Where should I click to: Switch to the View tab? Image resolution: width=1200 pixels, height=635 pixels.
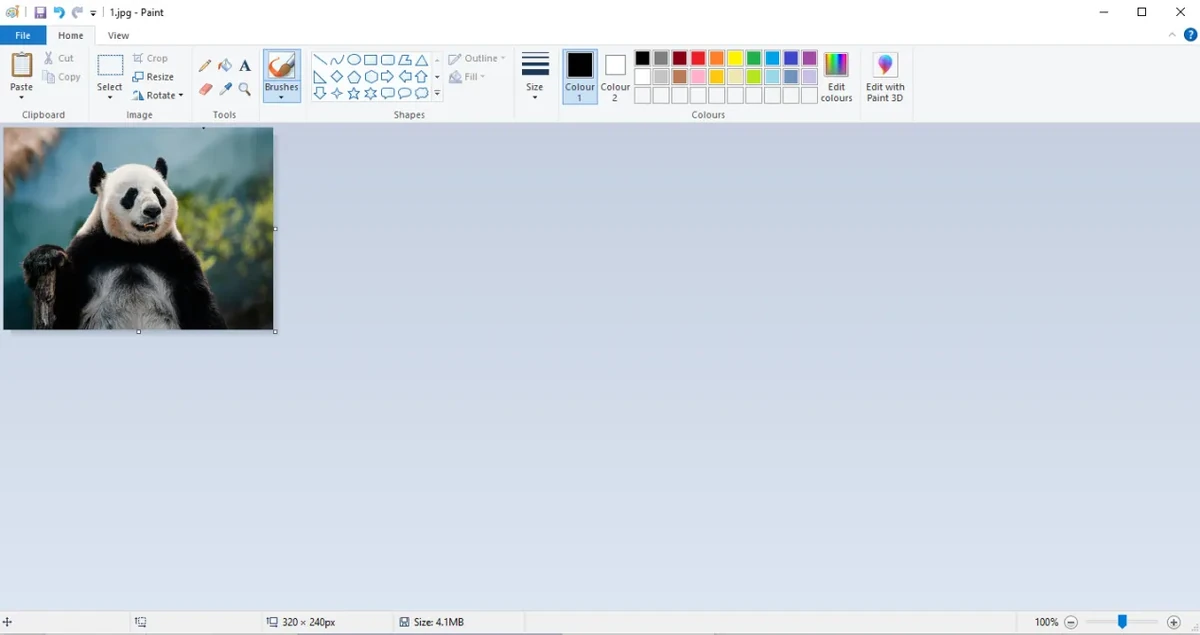118,35
